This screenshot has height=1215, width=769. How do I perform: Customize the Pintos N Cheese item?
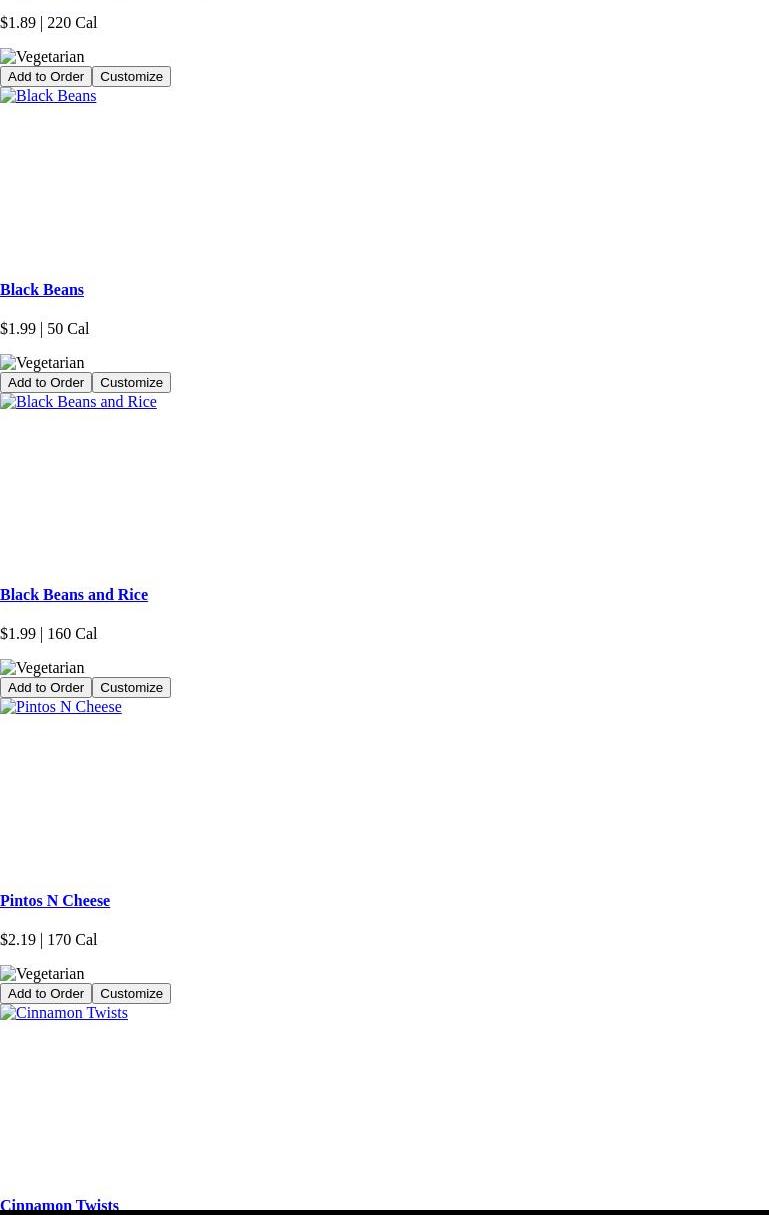coord(131,994)
